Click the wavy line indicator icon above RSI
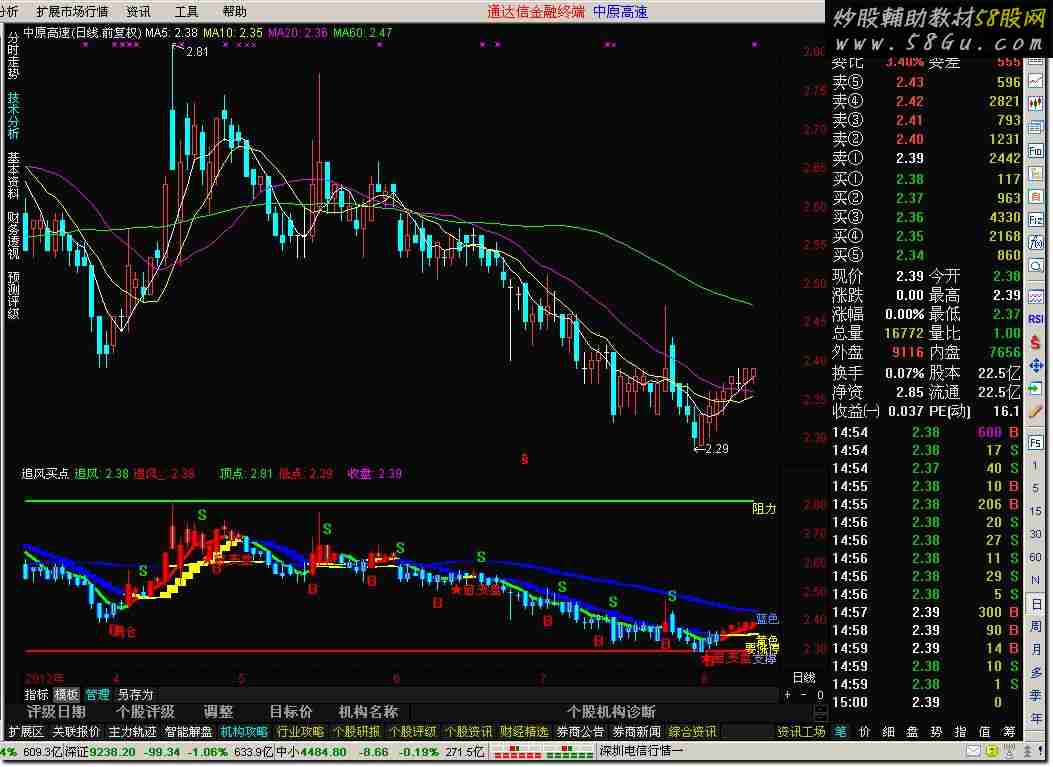1053x767 pixels. tap(1035, 296)
